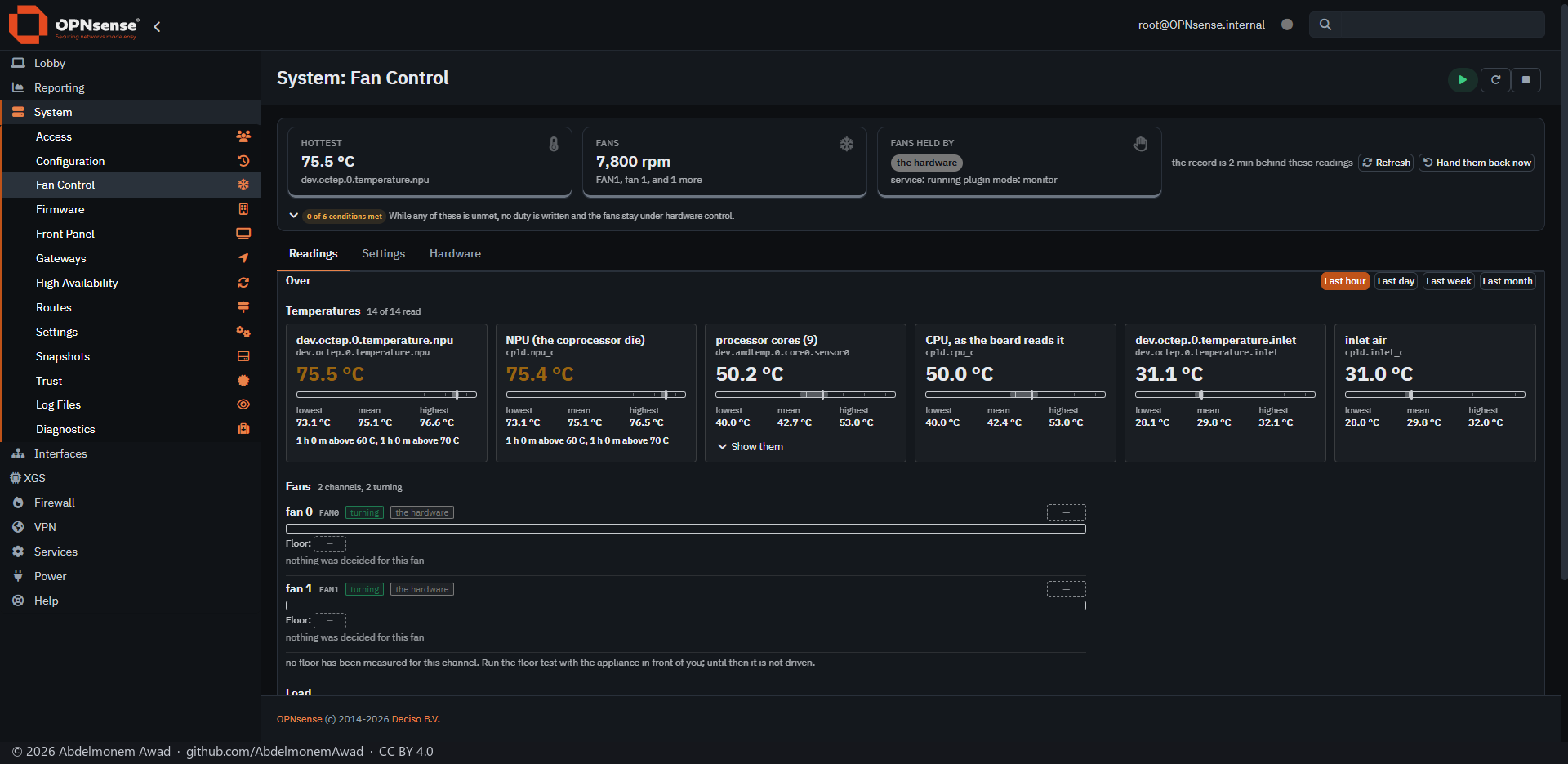Collapse the sidebar with the chevron arrow
This screenshot has width=1568, height=764.
157,26
